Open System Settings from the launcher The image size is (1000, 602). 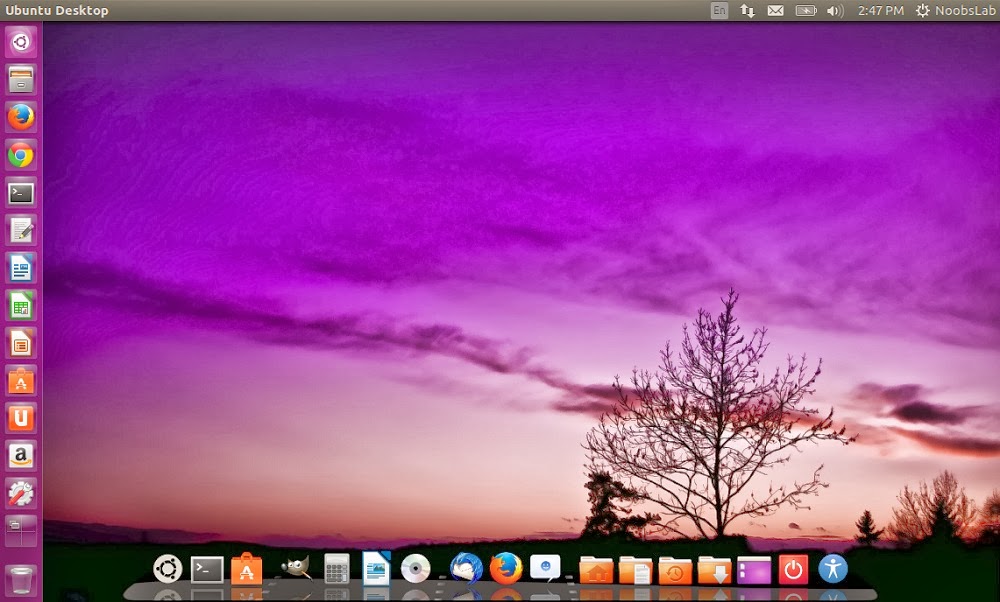[x=21, y=493]
